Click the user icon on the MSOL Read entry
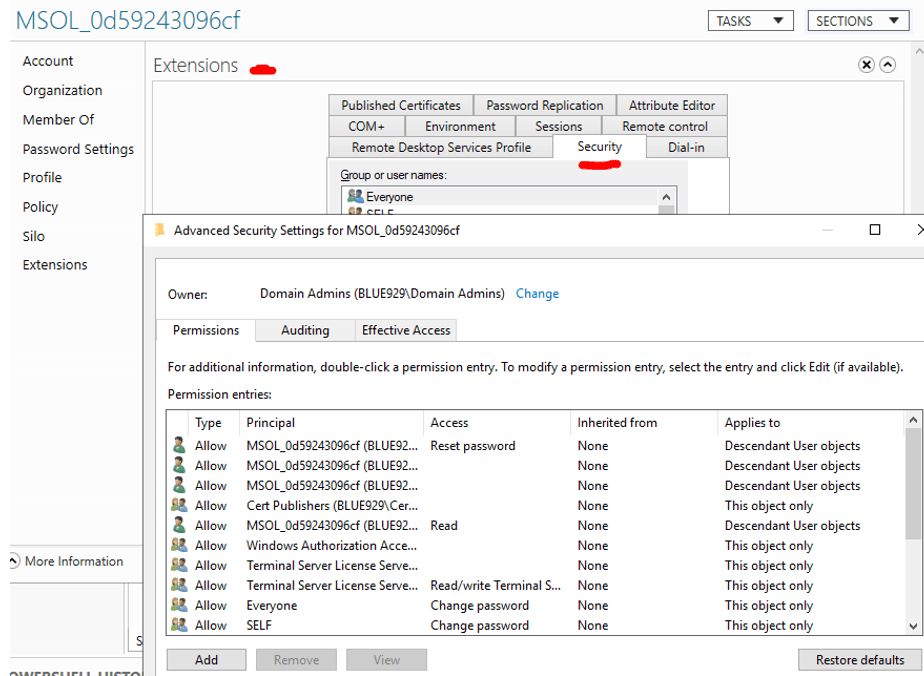924x676 pixels. tap(179, 526)
